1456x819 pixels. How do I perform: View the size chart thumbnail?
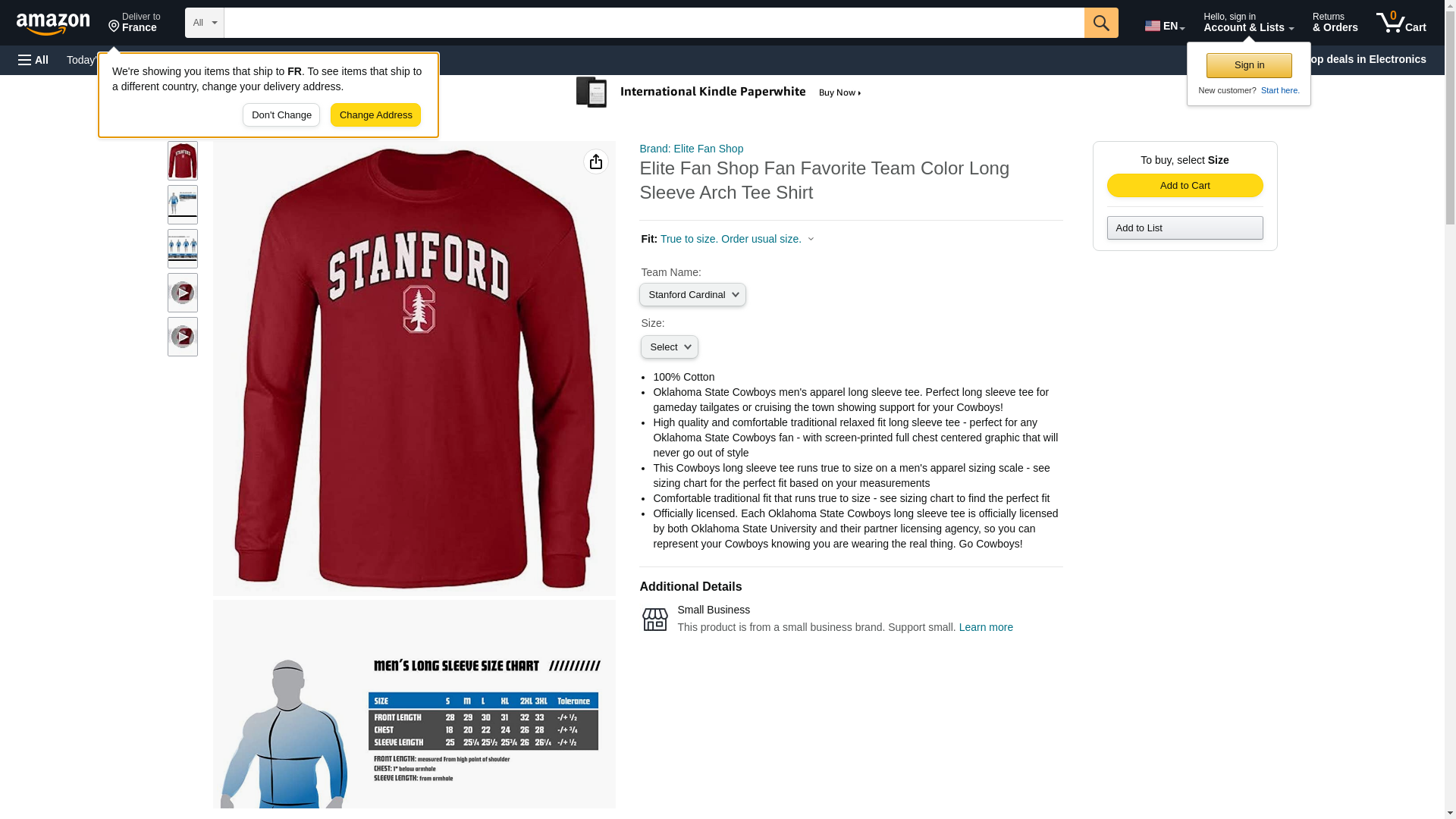coord(182,205)
